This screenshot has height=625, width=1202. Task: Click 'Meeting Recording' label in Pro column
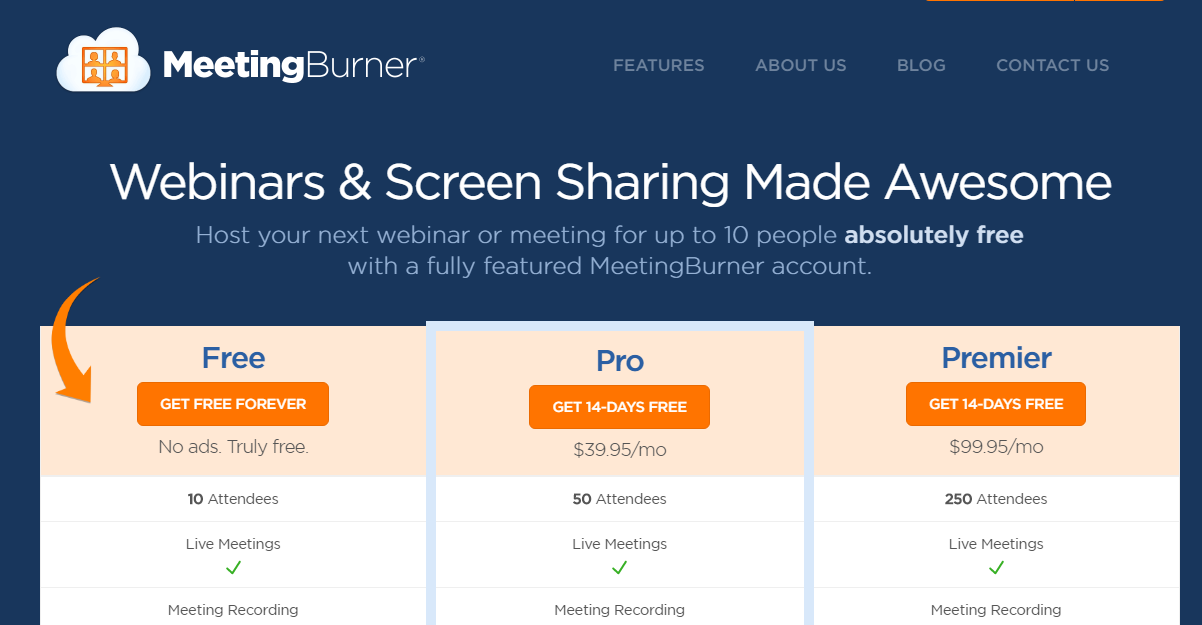[x=620, y=610]
